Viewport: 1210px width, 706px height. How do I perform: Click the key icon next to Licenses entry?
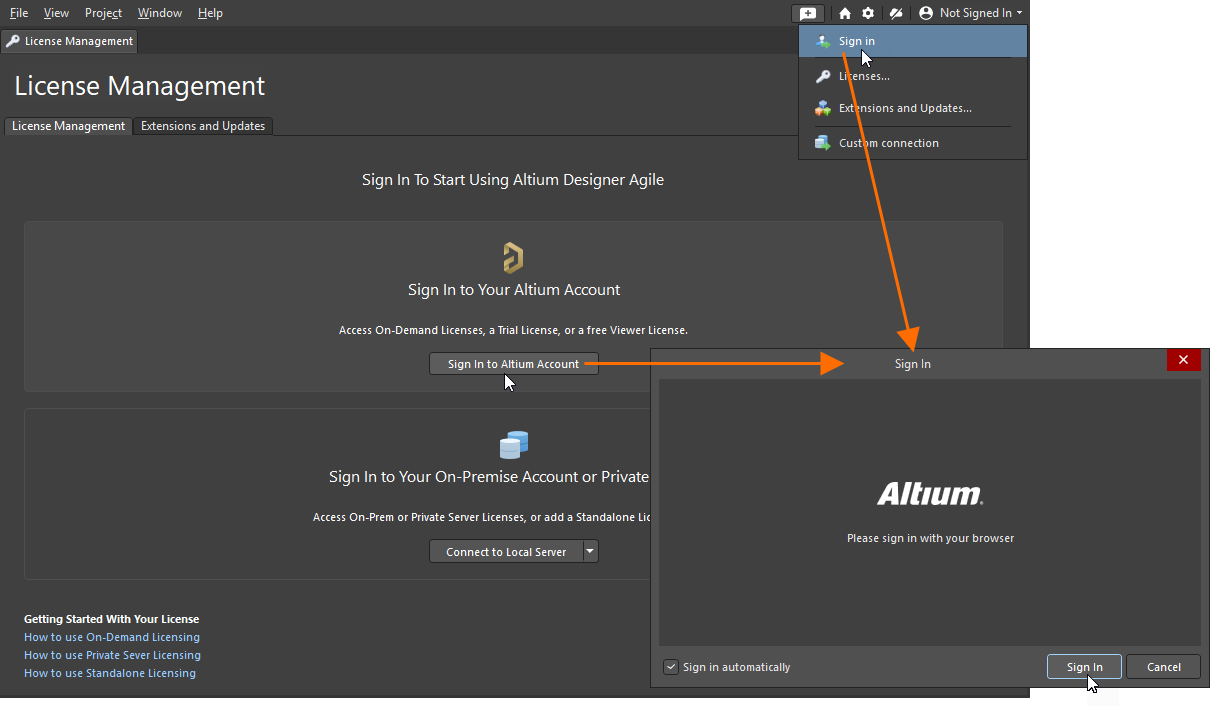822,75
